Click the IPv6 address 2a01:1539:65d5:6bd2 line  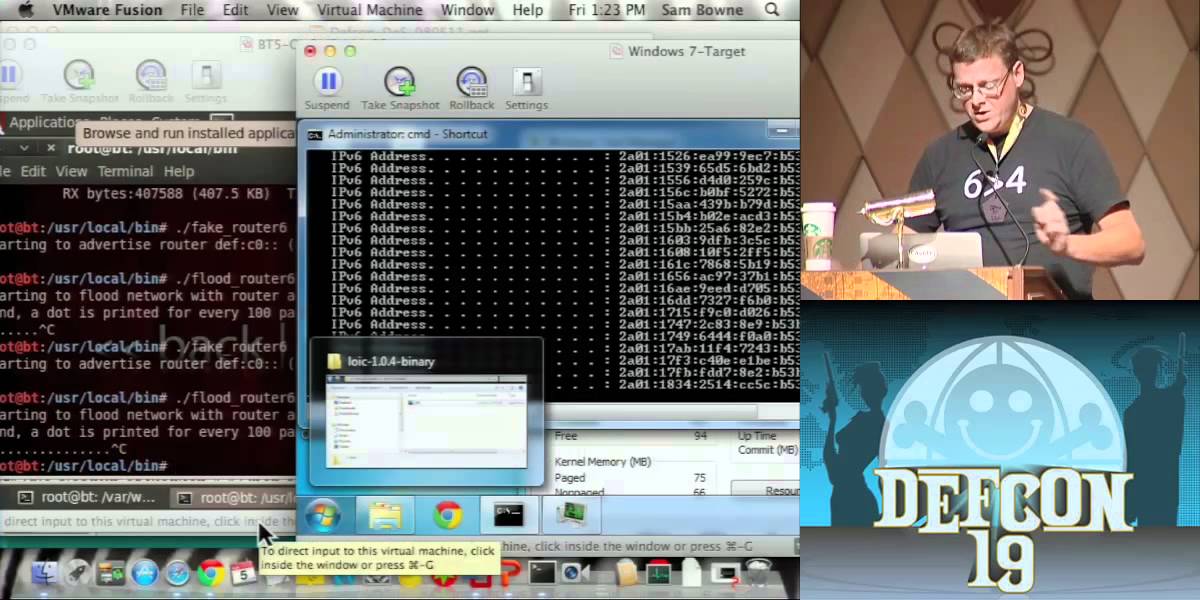pos(566,168)
